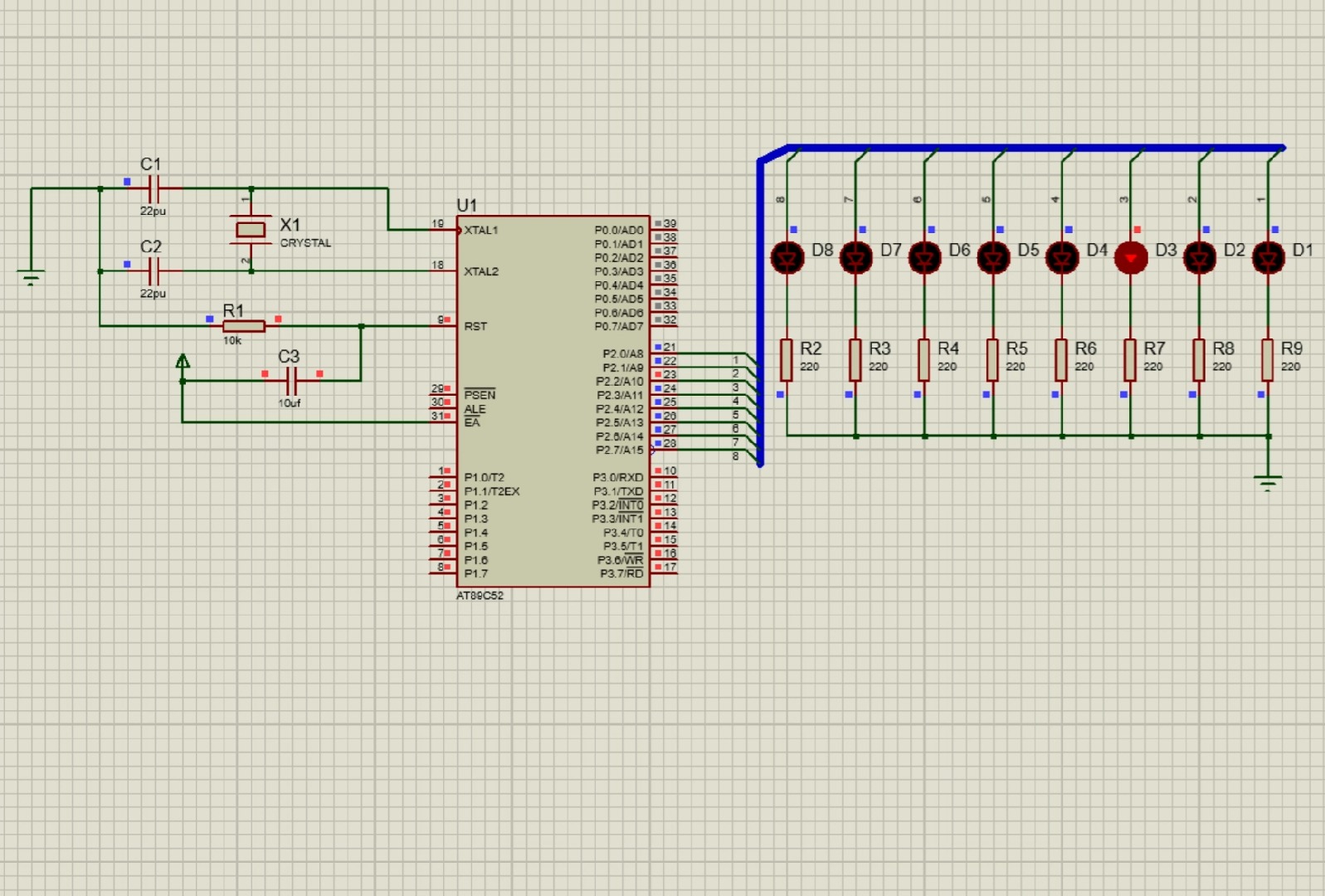This screenshot has width=1325, height=896.
Task: Click the P1.7 pin label
Action: coord(475,573)
